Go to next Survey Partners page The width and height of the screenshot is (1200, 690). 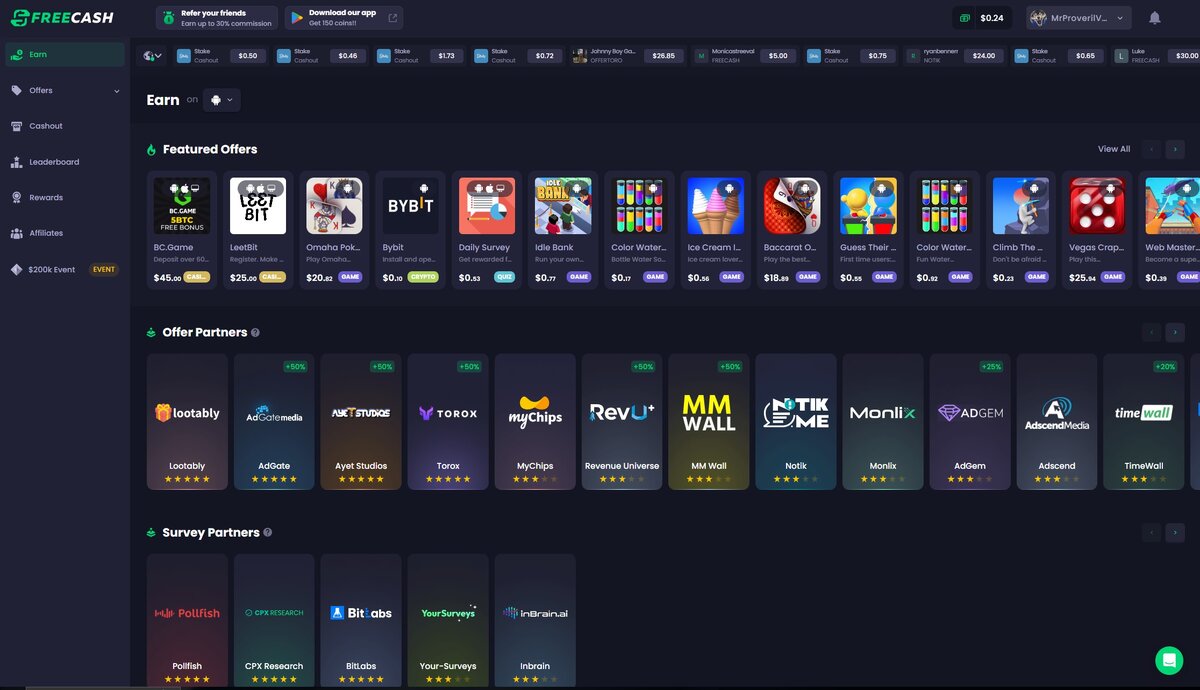coord(1175,533)
